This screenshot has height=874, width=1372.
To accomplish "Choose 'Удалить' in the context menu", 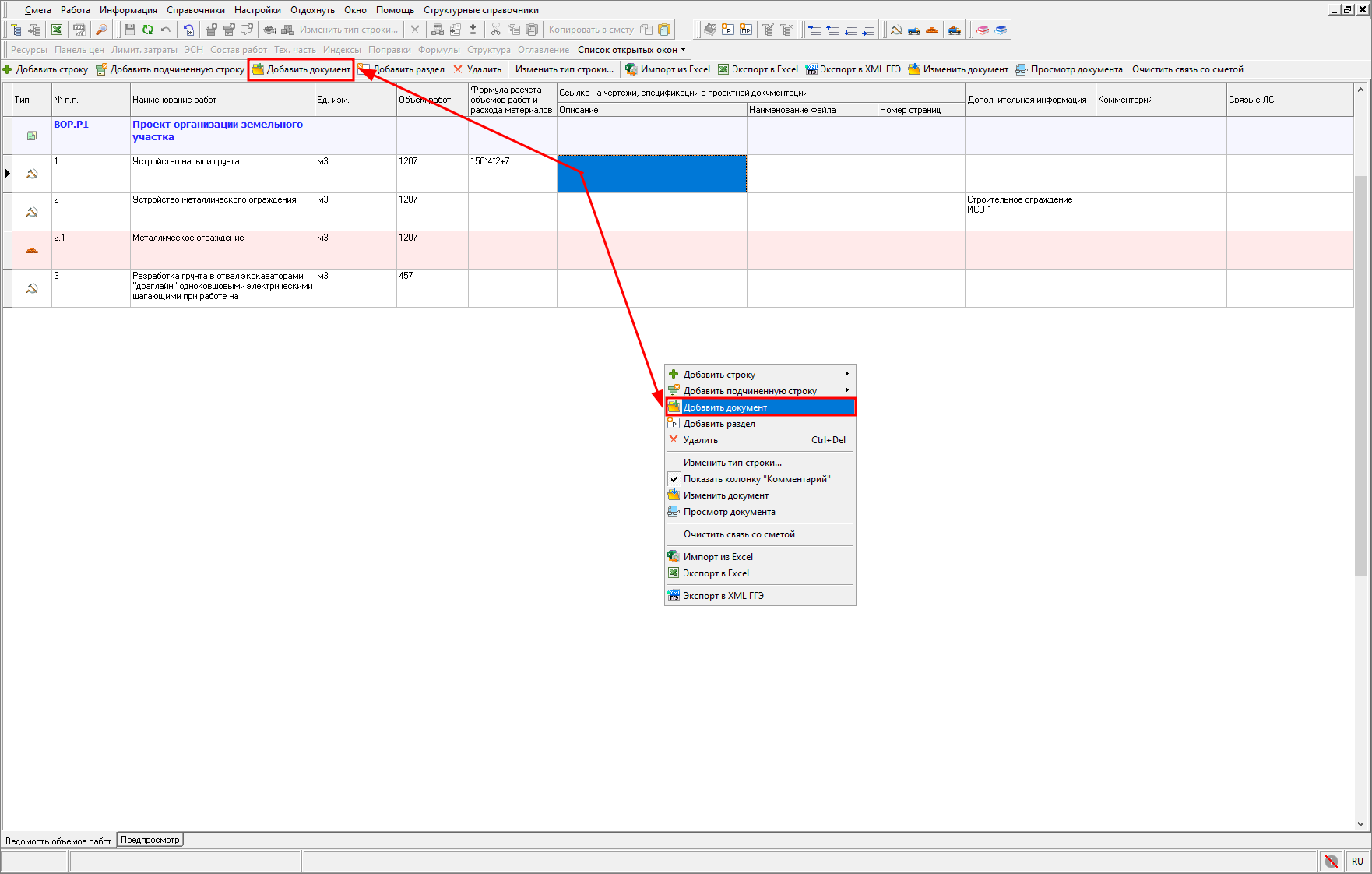I will [x=760, y=440].
